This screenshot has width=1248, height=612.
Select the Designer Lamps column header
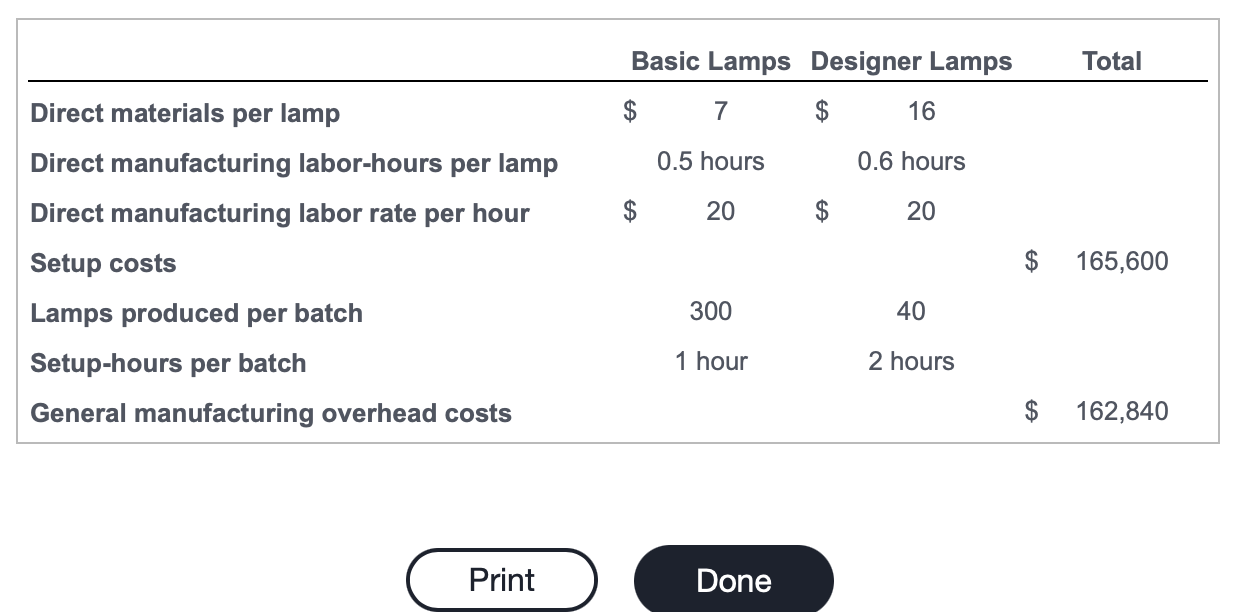[x=911, y=61]
